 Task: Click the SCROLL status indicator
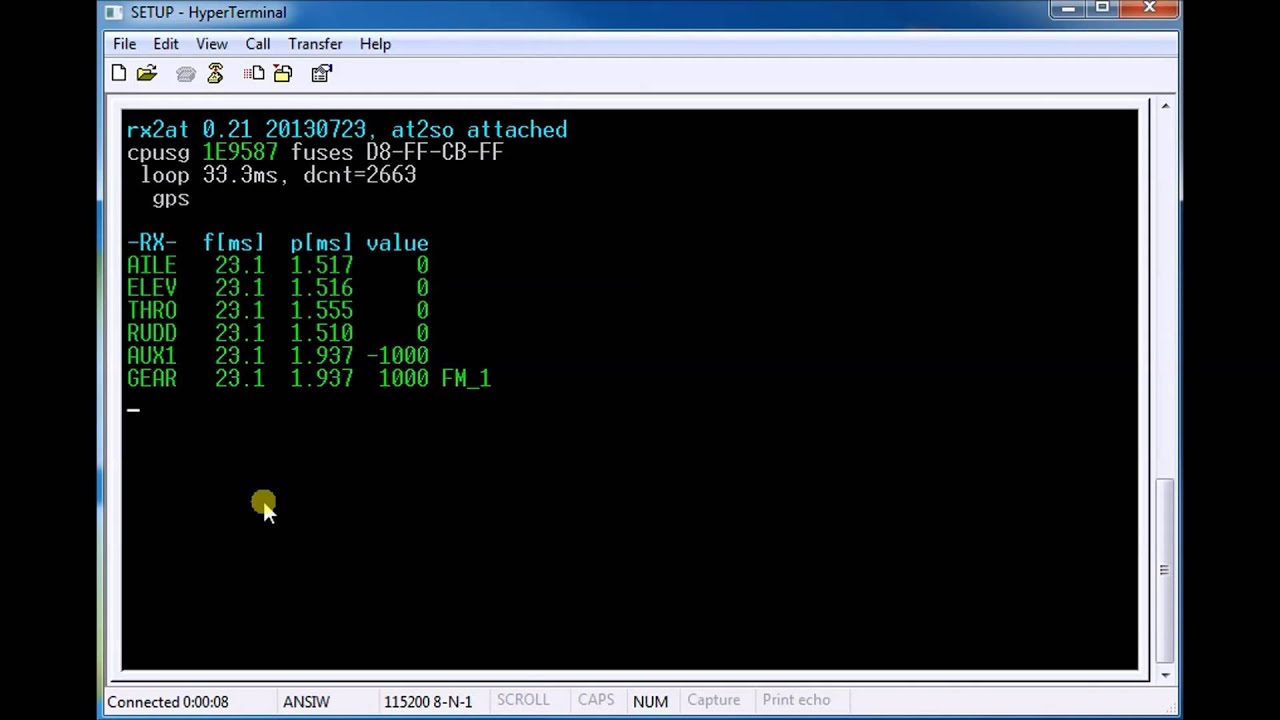(523, 701)
